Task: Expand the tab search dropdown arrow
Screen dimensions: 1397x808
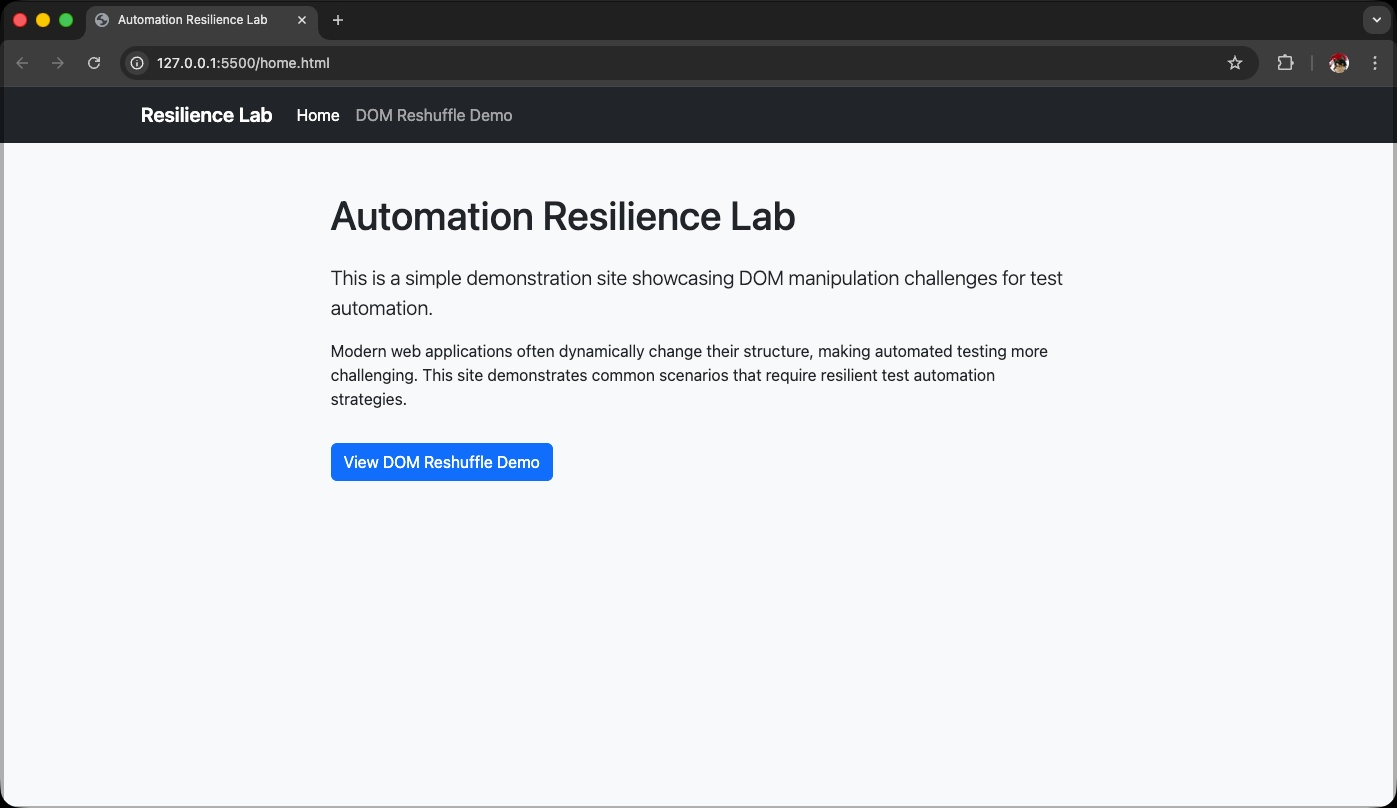Action: coord(1376,20)
